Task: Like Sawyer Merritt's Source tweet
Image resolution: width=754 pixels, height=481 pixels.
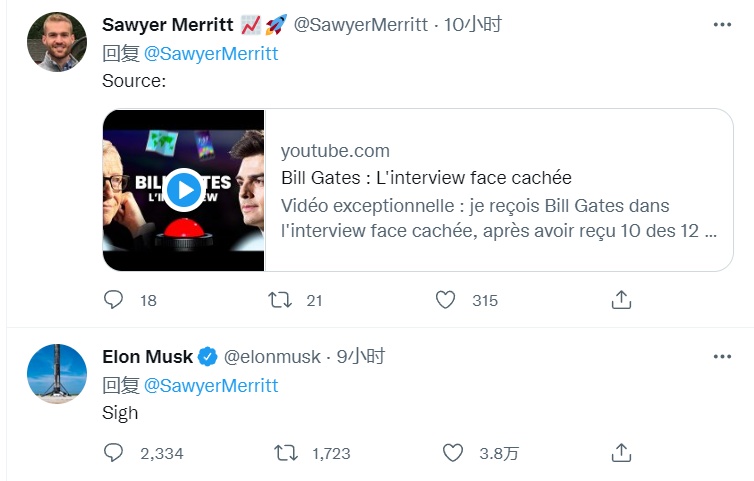Action: click(447, 299)
